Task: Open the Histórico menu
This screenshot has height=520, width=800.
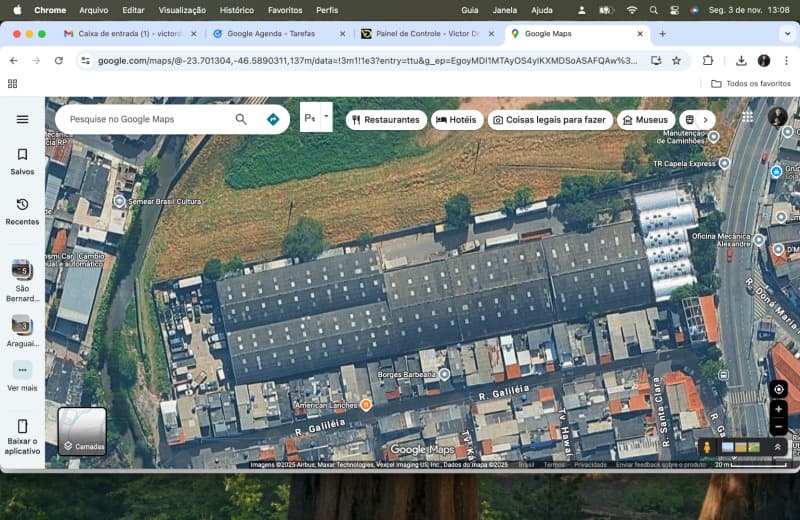Action: [x=237, y=10]
